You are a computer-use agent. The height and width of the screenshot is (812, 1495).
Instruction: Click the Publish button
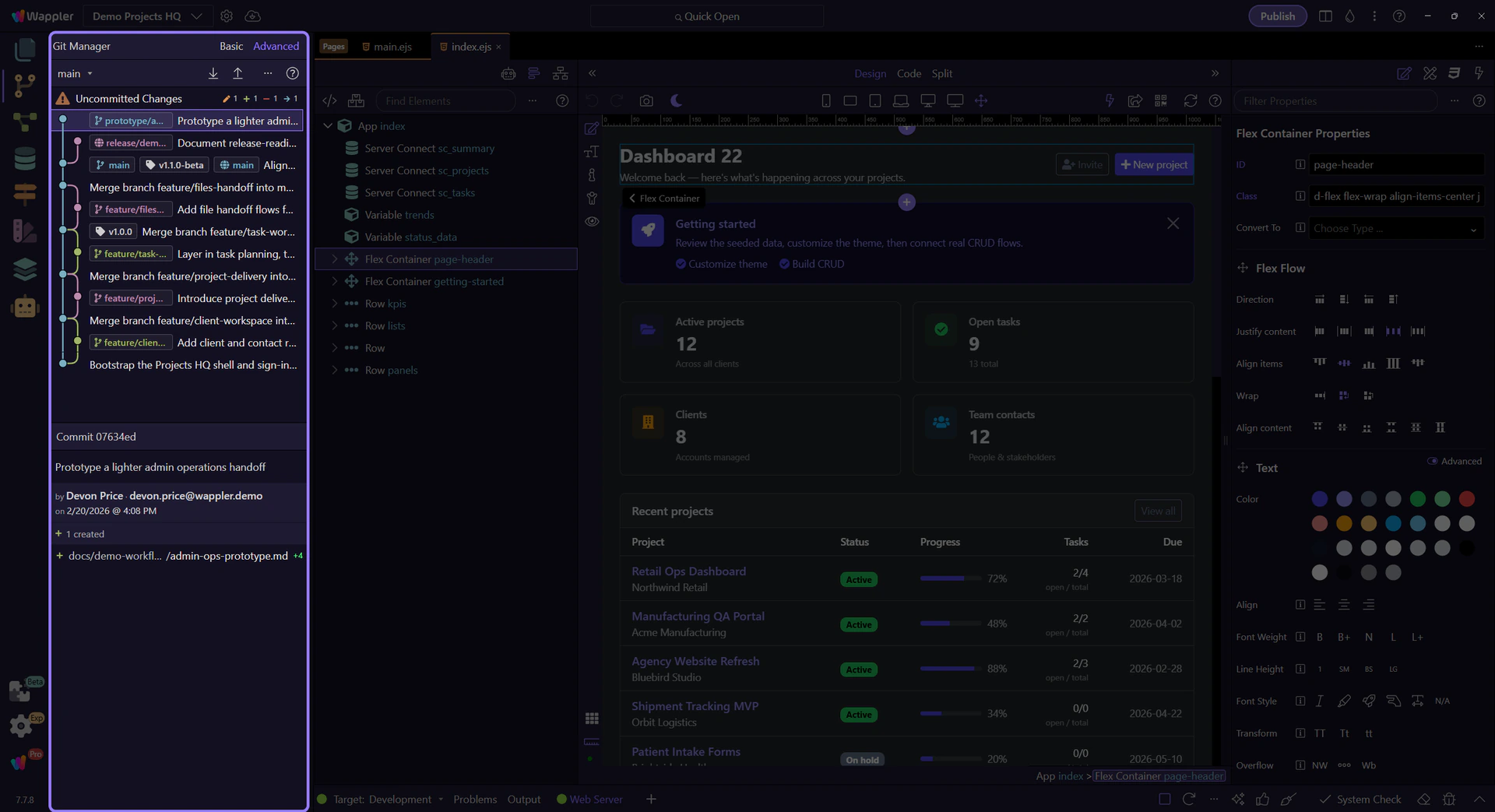point(1277,16)
